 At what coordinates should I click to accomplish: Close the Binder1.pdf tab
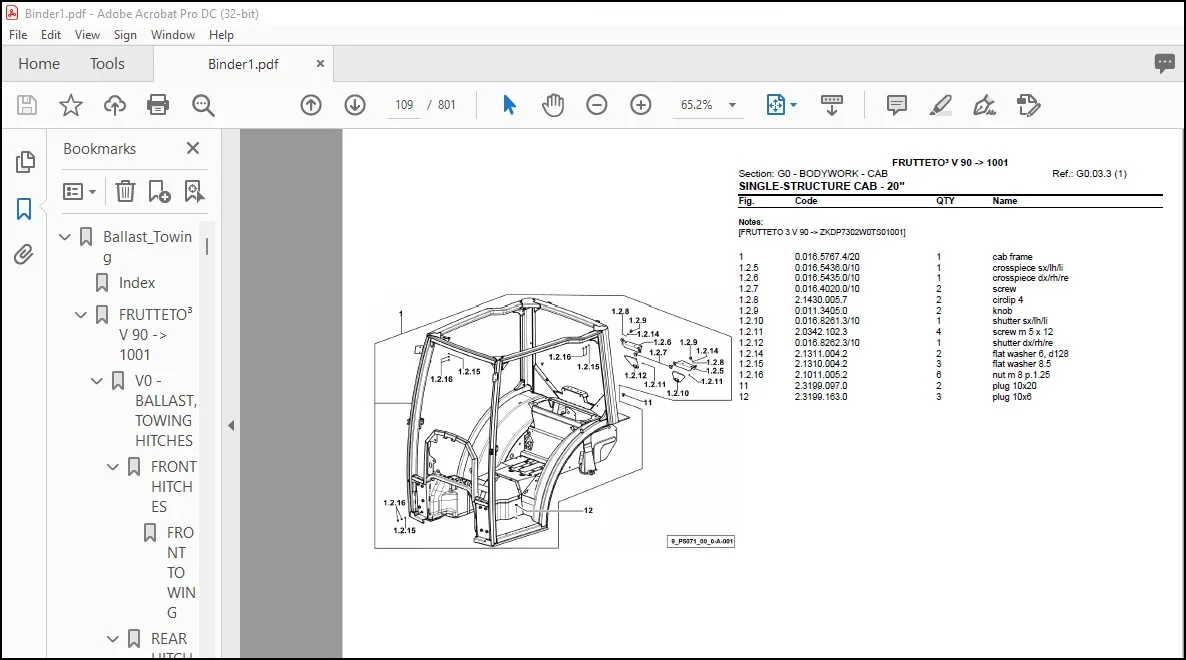pyautogui.click(x=320, y=64)
